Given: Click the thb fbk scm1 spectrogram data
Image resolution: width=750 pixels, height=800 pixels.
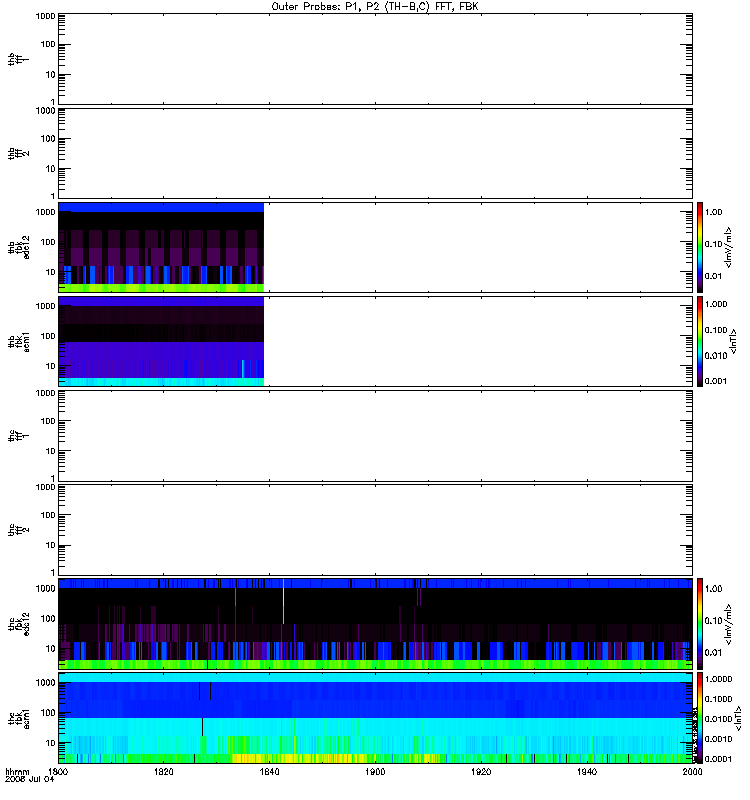Looking at the screenshot, I should point(161,341).
